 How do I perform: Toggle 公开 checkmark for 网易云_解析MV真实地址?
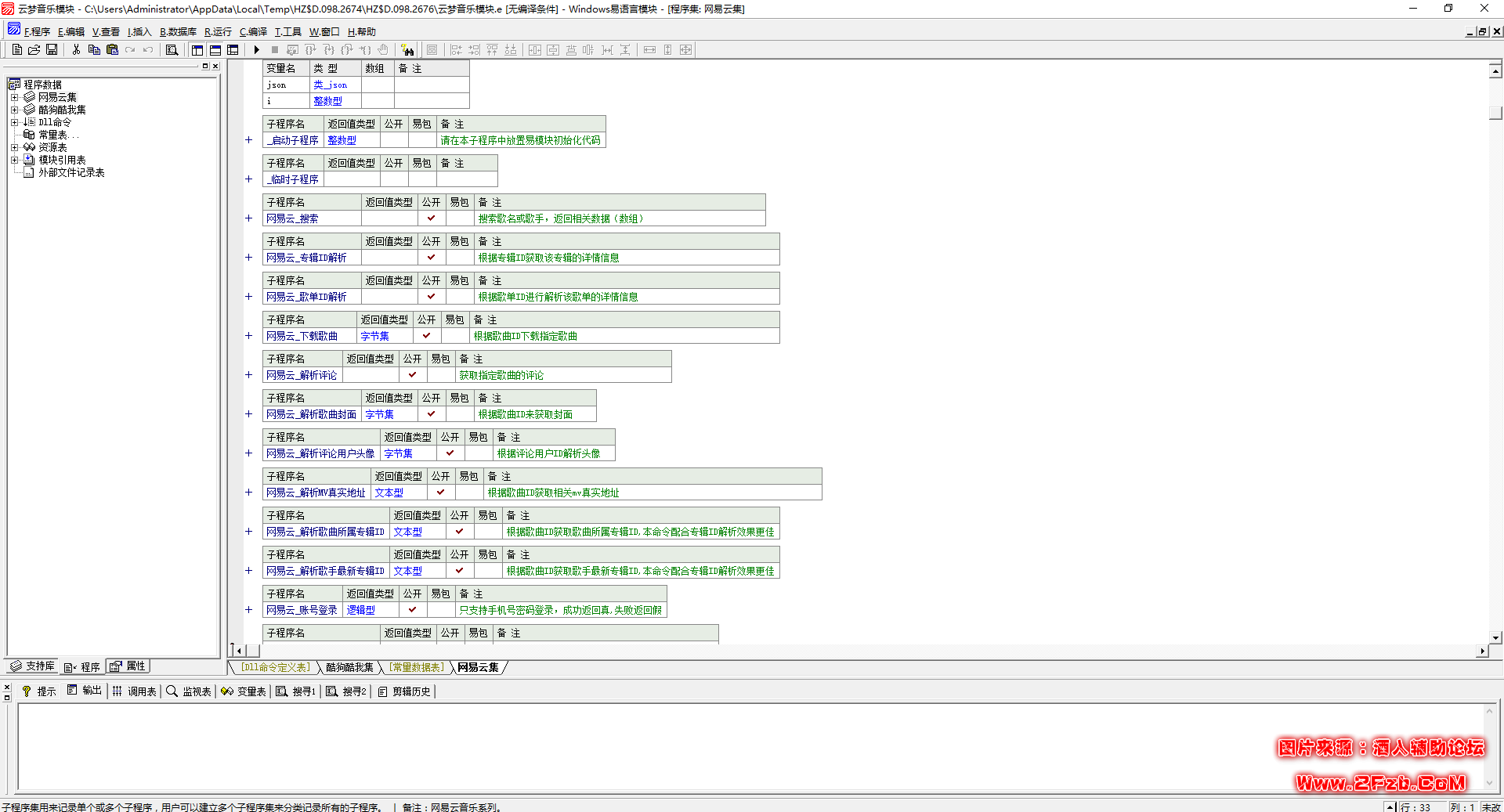pos(441,493)
